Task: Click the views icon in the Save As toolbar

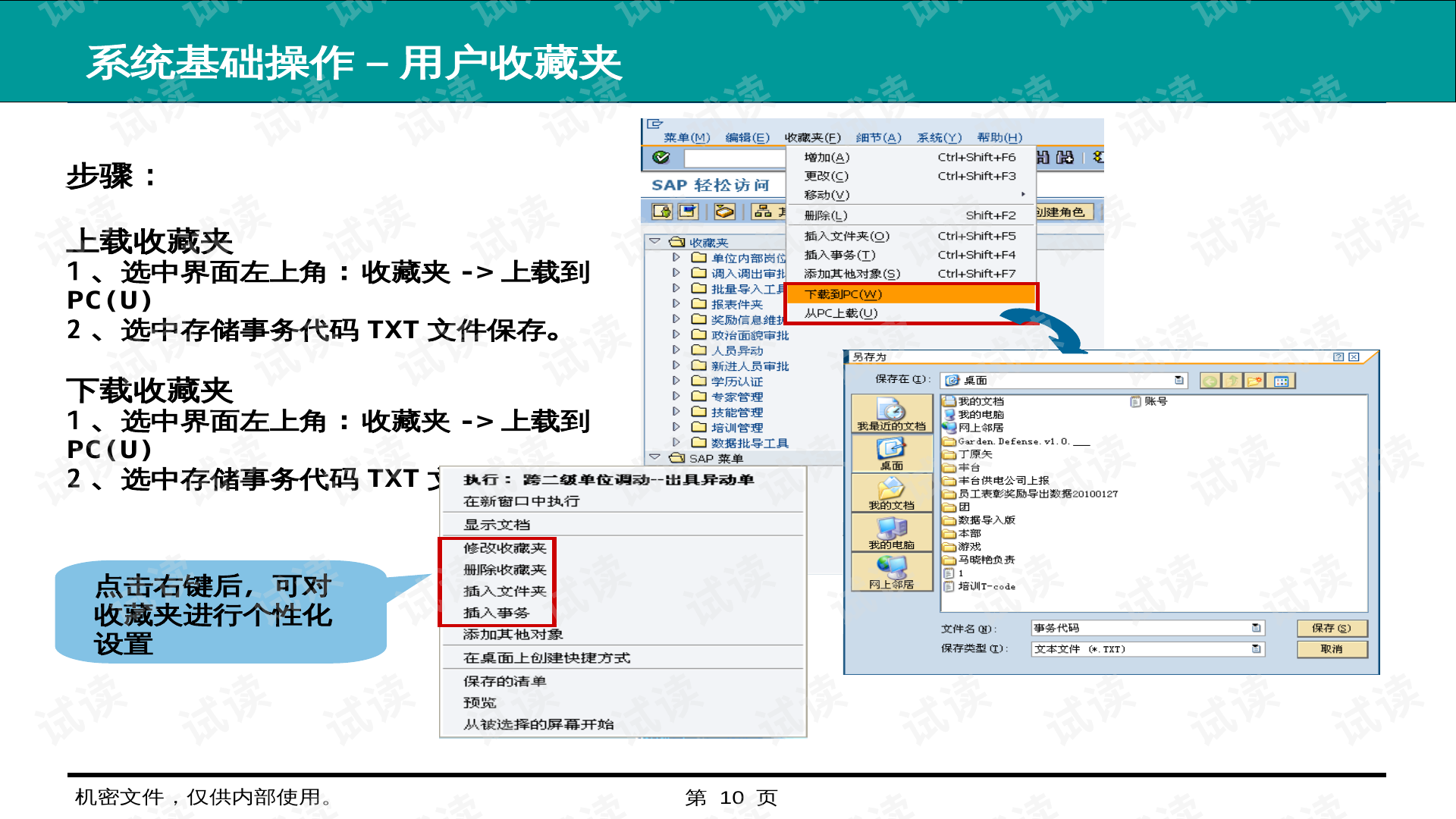Action: click(x=1282, y=381)
